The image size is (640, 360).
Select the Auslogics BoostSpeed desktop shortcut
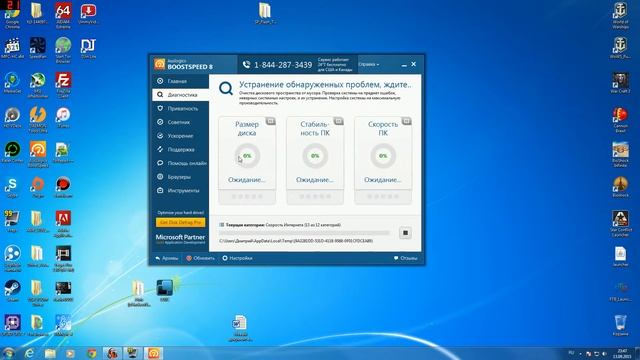click(38, 154)
